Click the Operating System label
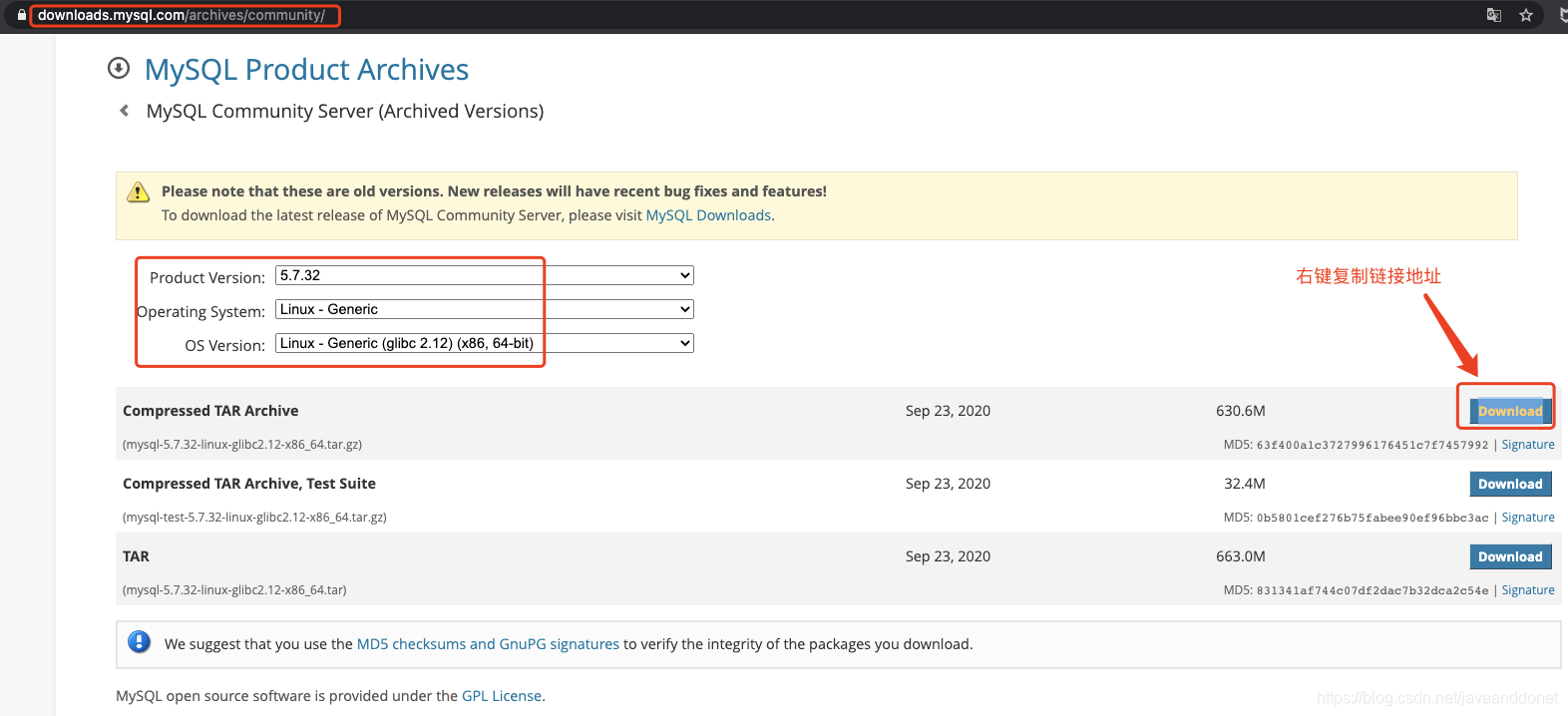The width and height of the screenshot is (1568, 716). pos(200,311)
